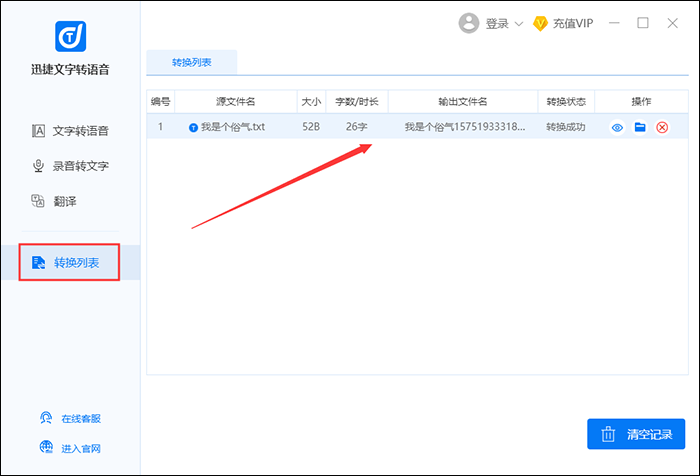700x476 pixels.
Task: Open 充值VIP
Action: pos(573,23)
